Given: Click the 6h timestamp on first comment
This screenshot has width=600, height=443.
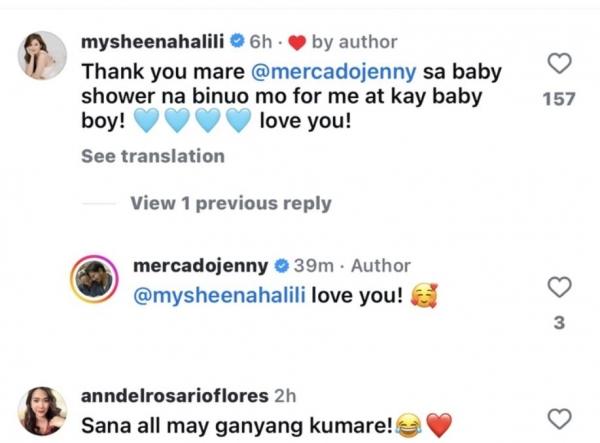Looking at the screenshot, I should pos(261,42).
